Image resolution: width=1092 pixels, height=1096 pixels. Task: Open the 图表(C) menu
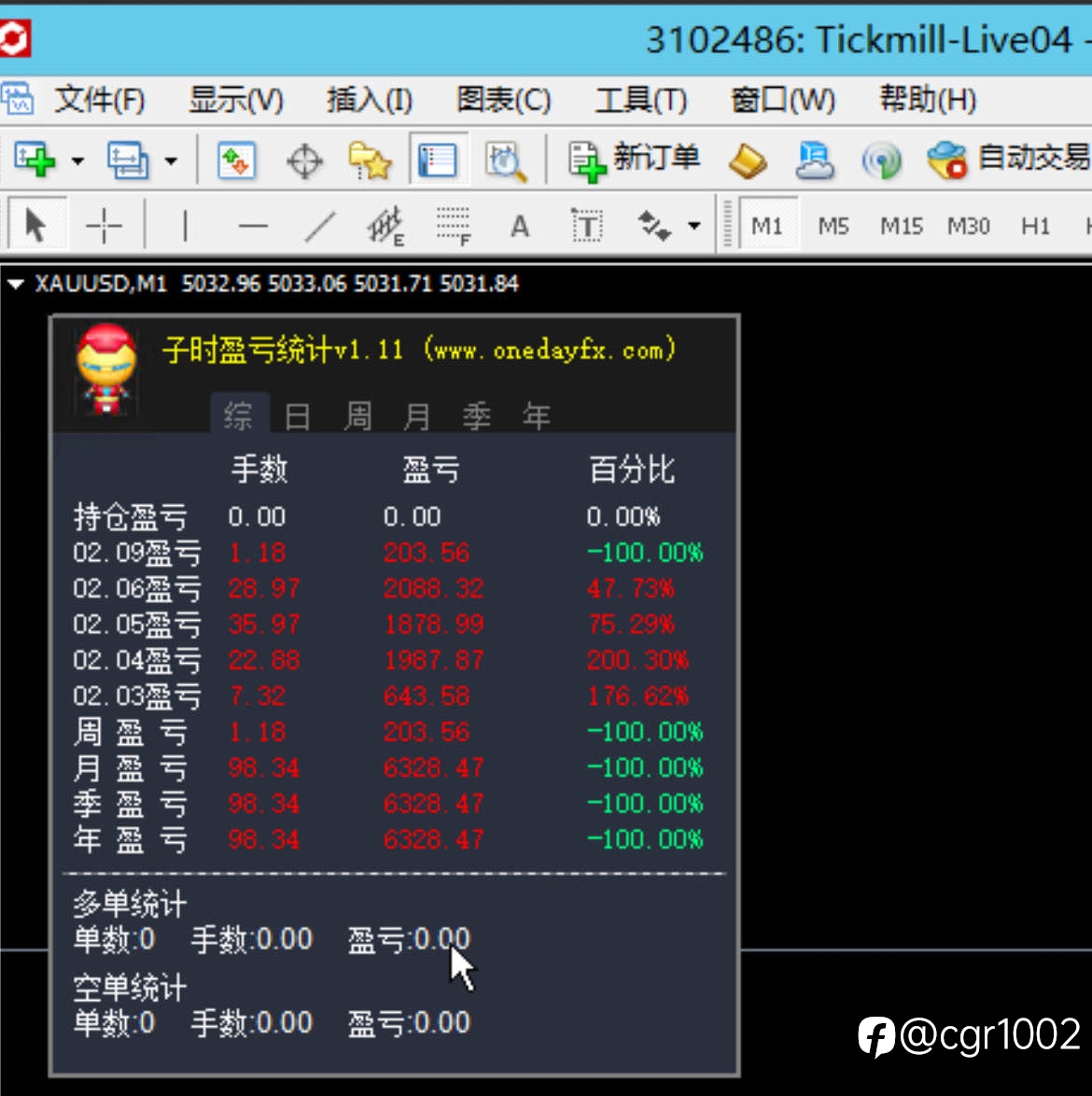503,99
